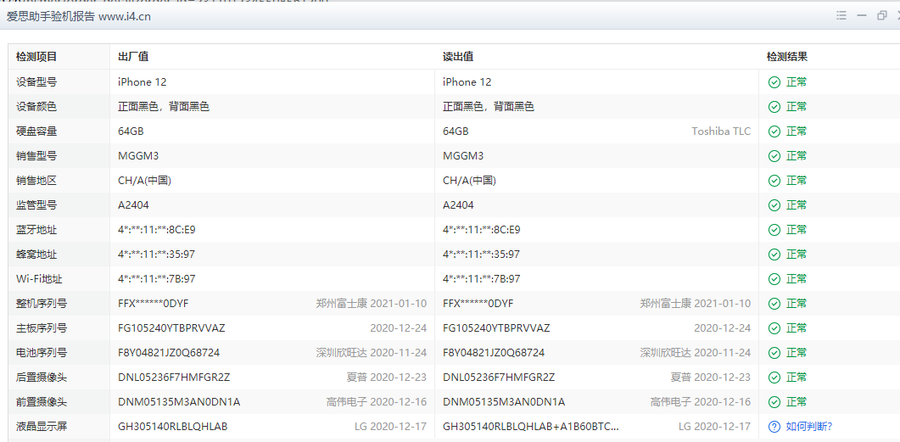Click the Toshiba TLC storage note

click(x=721, y=131)
